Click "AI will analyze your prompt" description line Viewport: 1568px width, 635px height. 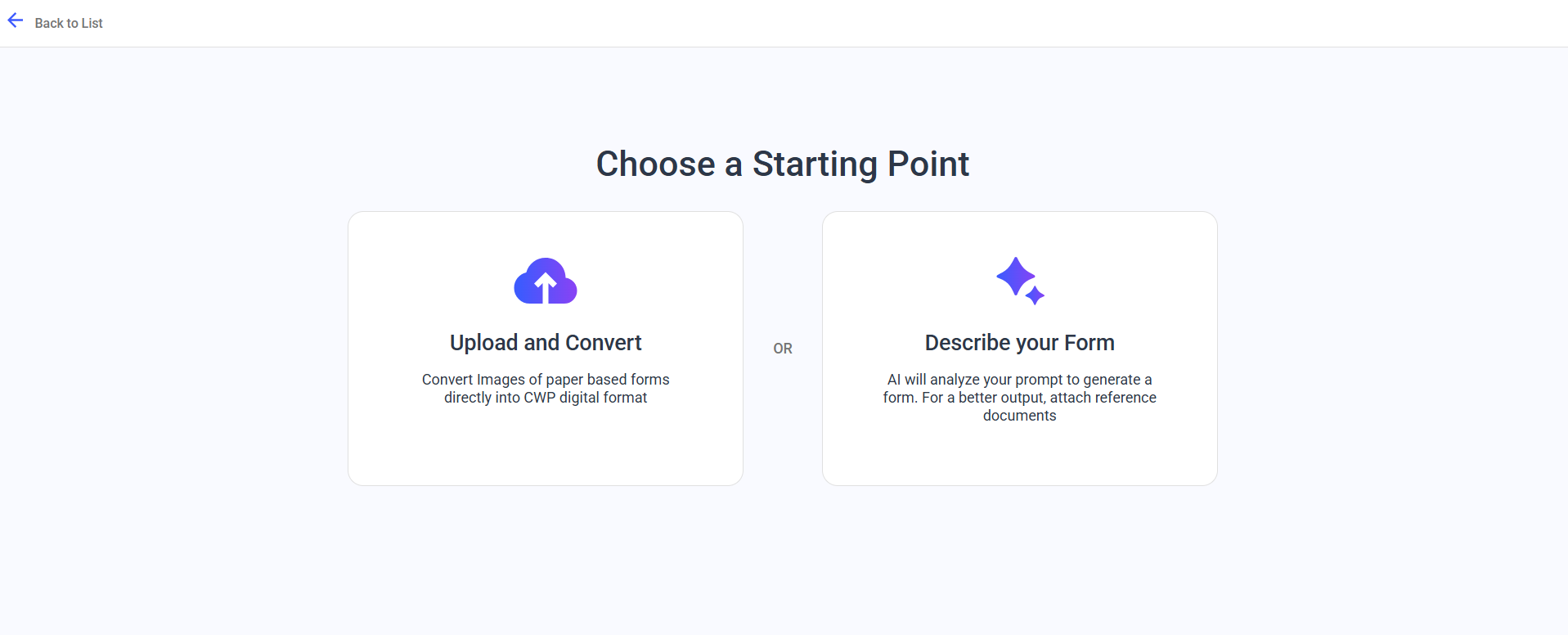(1019, 379)
